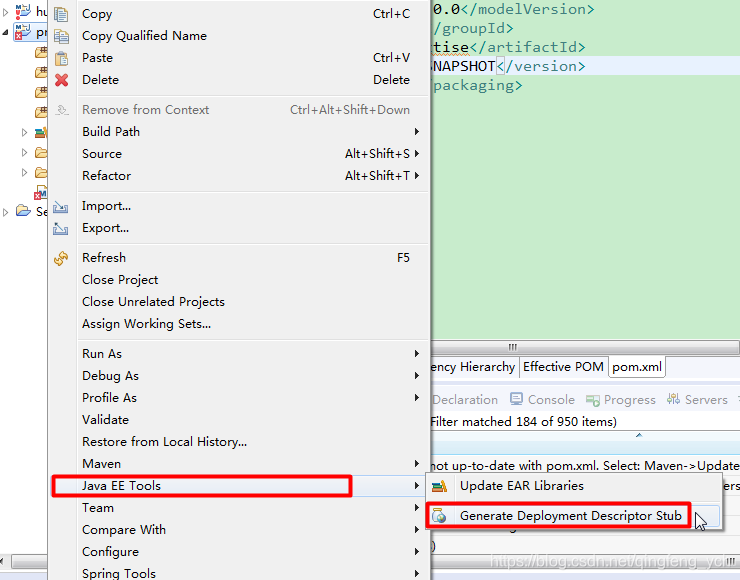This screenshot has height=580, width=740.
Task: Click the problems column sort arrow
Action: pos(639,435)
